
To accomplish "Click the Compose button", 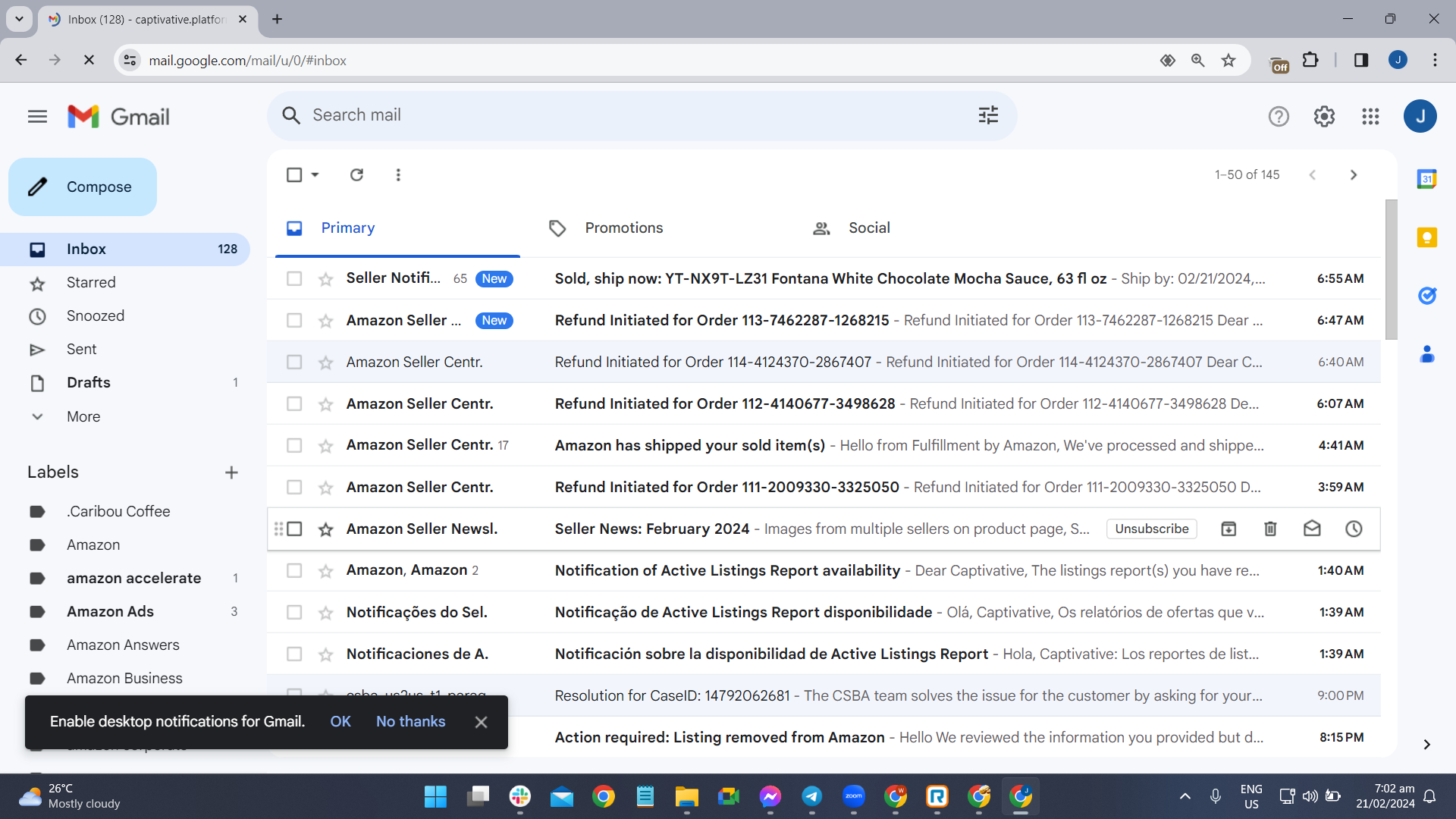I will [83, 187].
